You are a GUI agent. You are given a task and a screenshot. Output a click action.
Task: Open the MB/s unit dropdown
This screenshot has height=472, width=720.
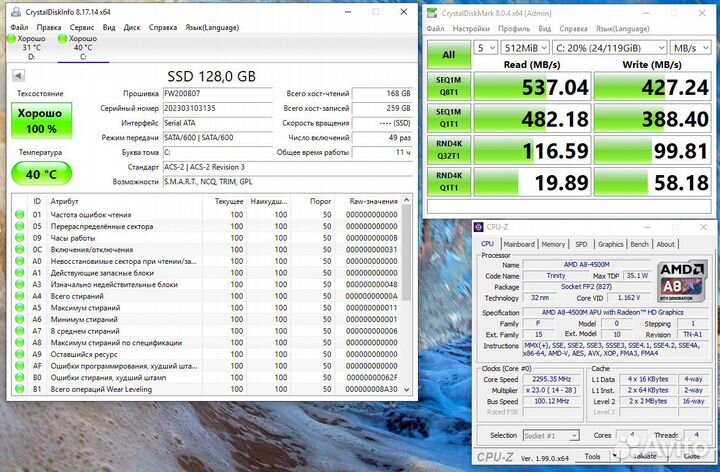(x=691, y=48)
